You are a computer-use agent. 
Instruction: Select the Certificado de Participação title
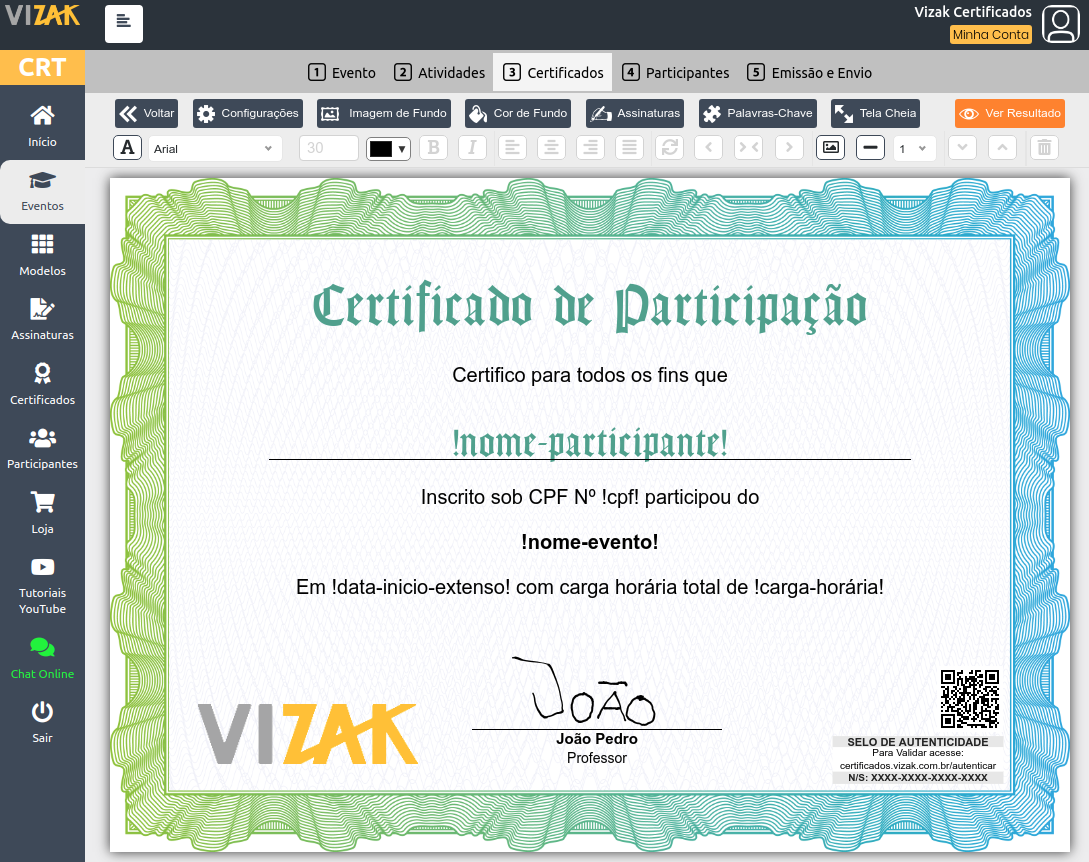(x=590, y=307)
